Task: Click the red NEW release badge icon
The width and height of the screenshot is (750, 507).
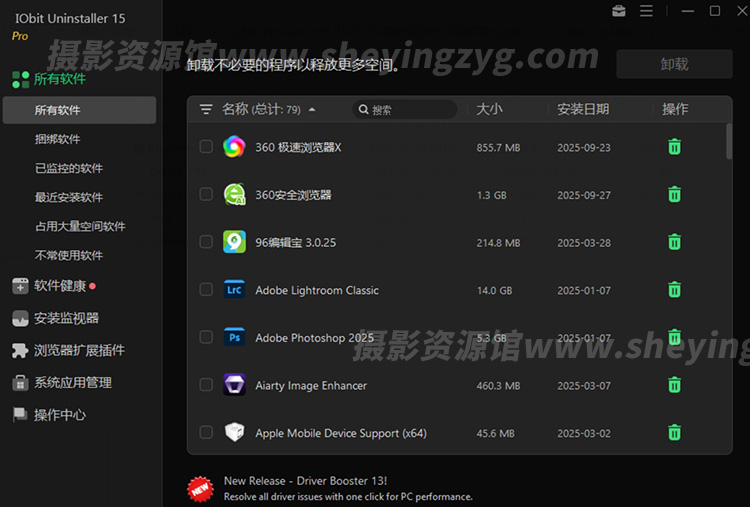Action: [x=200, y=488]
